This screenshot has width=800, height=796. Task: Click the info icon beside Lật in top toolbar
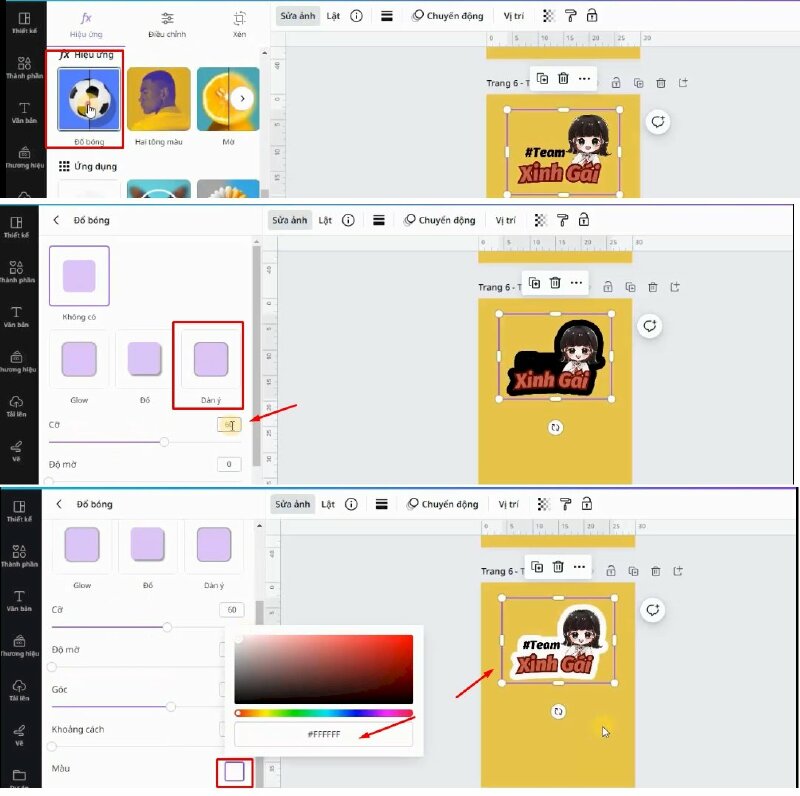pyautogui.click(x=356, y=16)
